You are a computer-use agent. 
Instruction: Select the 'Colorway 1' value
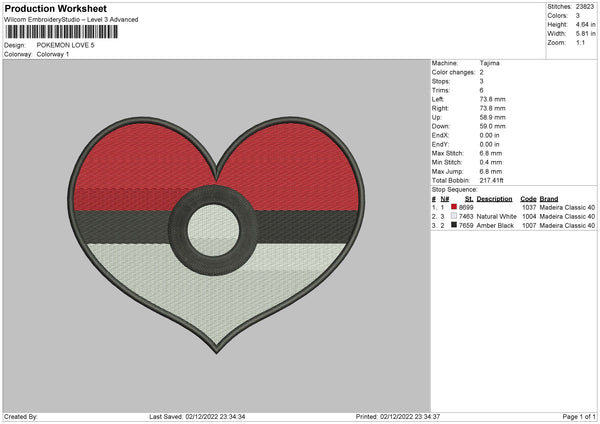(53, 54)
